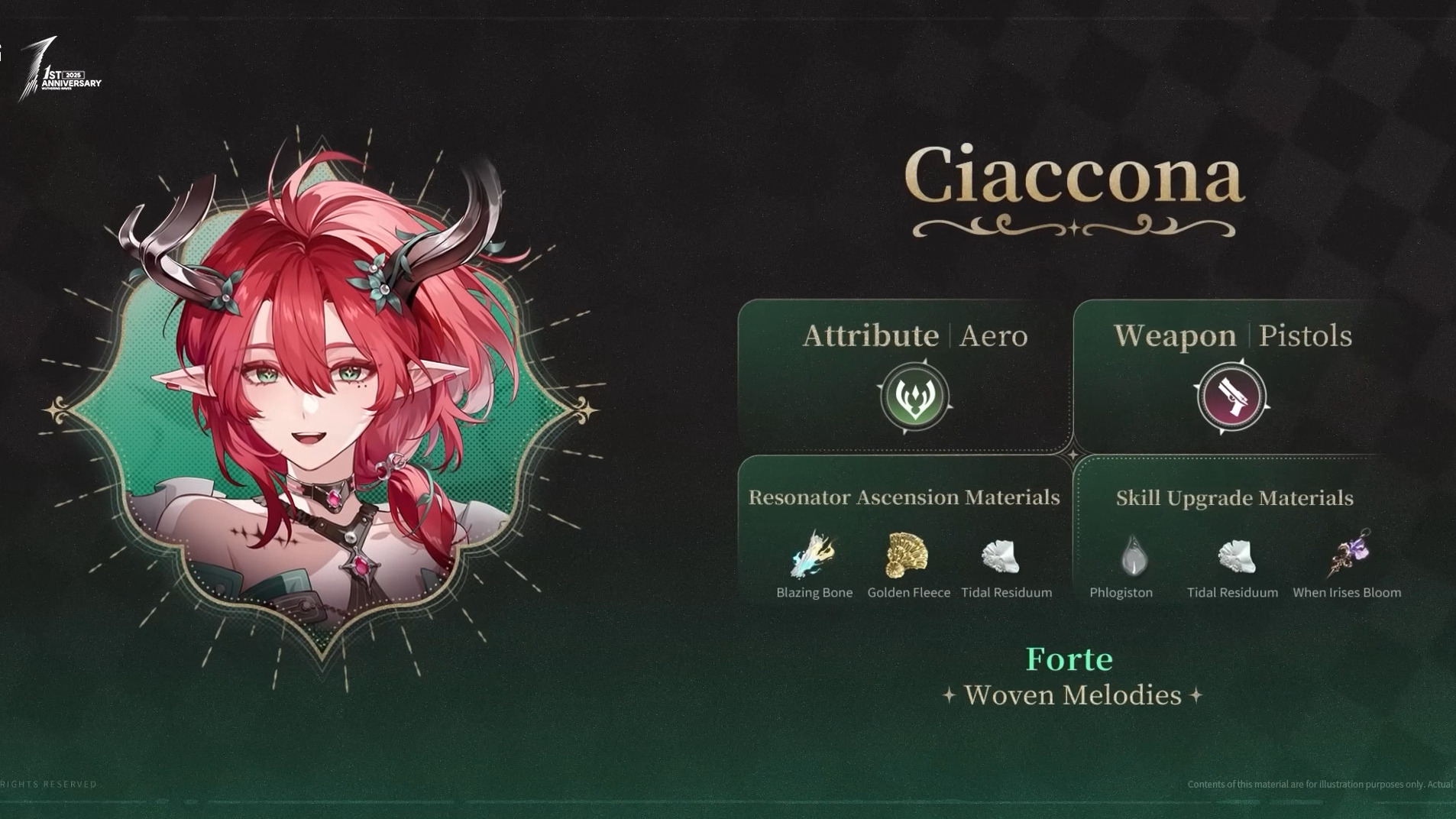Click the green Forte heading
The height and width of the screenshot is (819, 1456).
tap(1069, 659)
